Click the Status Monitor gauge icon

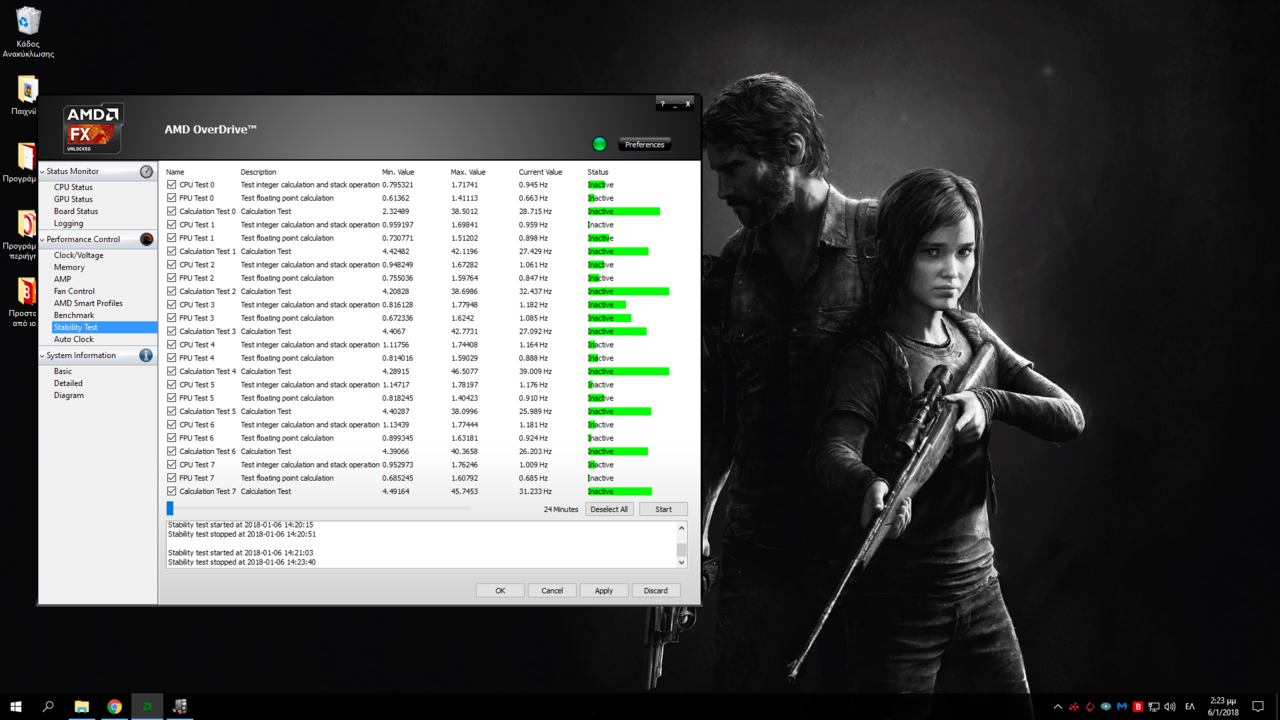(x=147, y=171)
